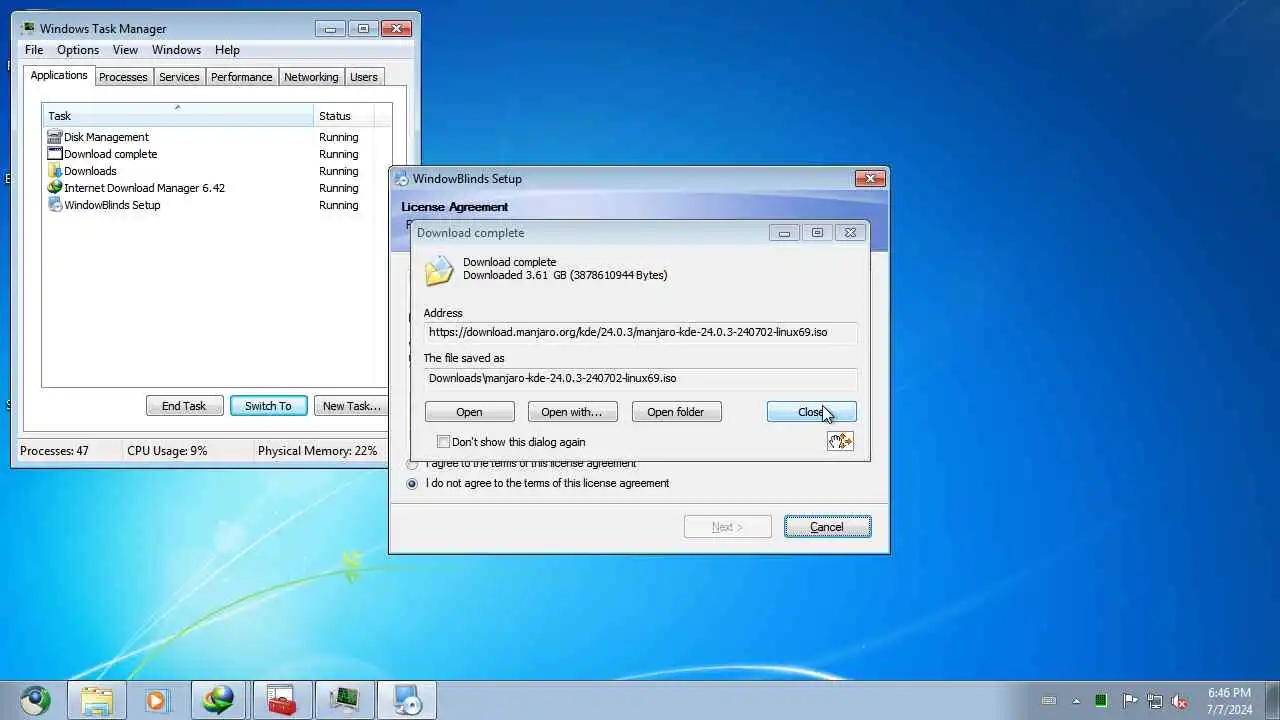1280x720 pixels.
Task: Switch to the Processes tab
Action: point(123,77)
